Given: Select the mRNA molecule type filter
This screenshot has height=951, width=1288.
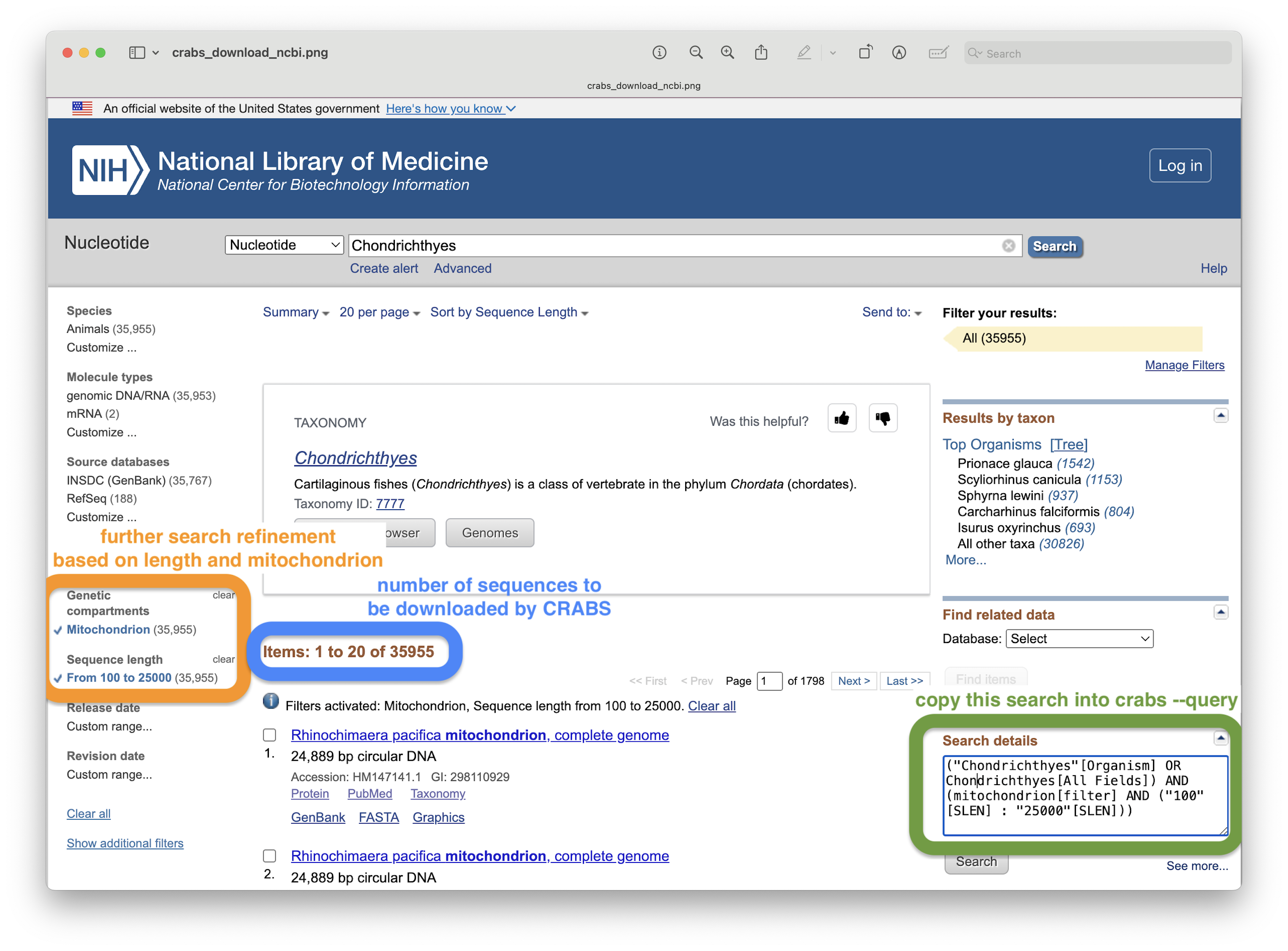Looking at the screenshot, I should (x=84, y=414).
